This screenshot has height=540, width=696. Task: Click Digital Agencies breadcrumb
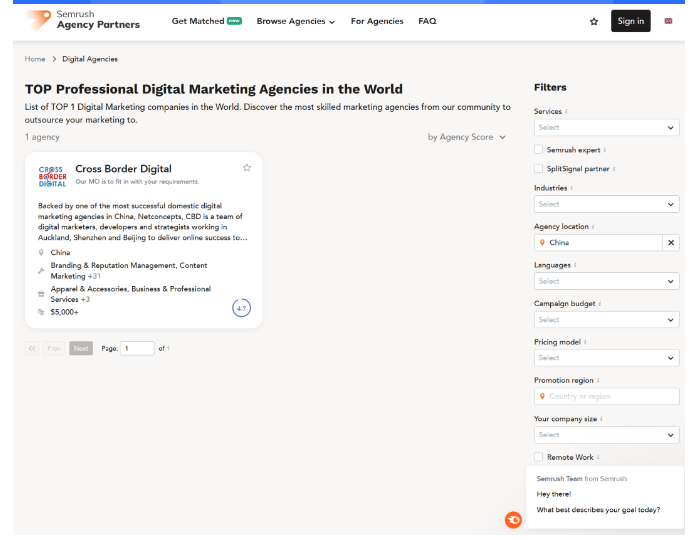pyautogui.click(x=90, y=59)
